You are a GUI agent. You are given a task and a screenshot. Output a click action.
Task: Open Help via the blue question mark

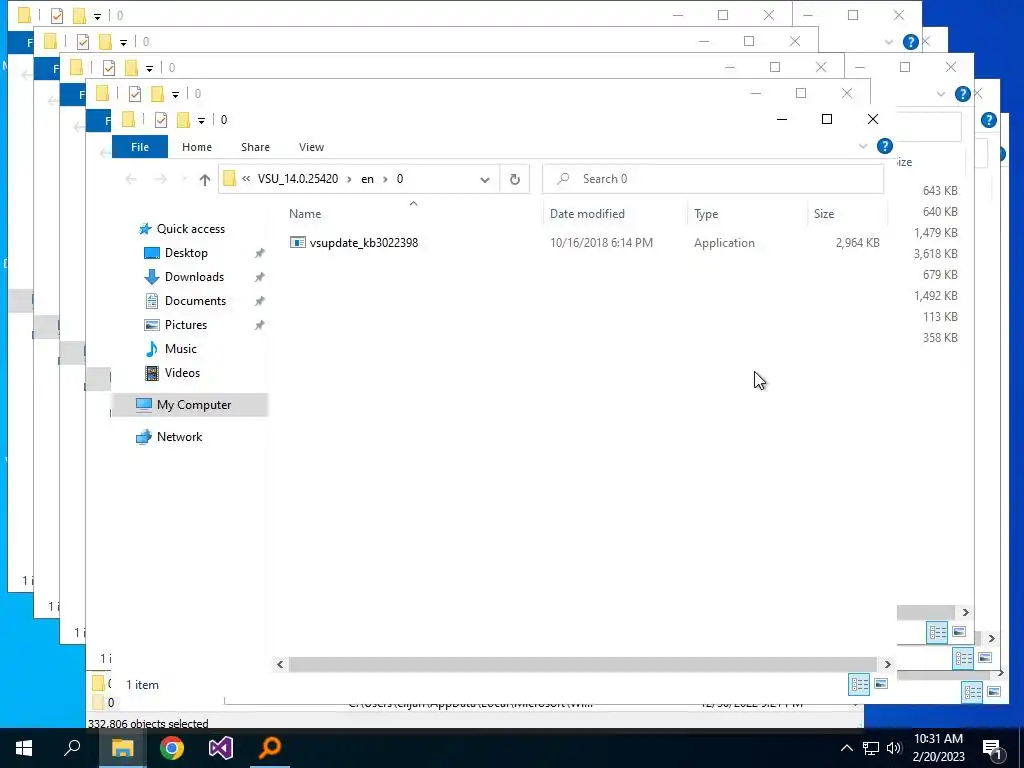point(884,146)
